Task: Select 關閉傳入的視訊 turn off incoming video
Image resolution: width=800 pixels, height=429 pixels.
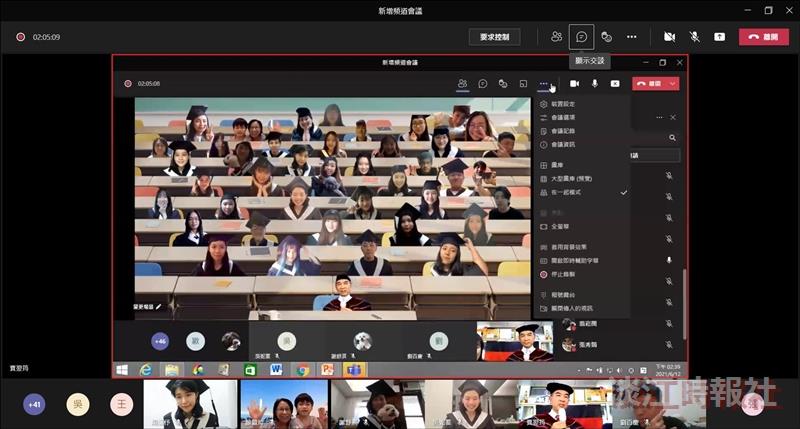Action: coord(582,308)
